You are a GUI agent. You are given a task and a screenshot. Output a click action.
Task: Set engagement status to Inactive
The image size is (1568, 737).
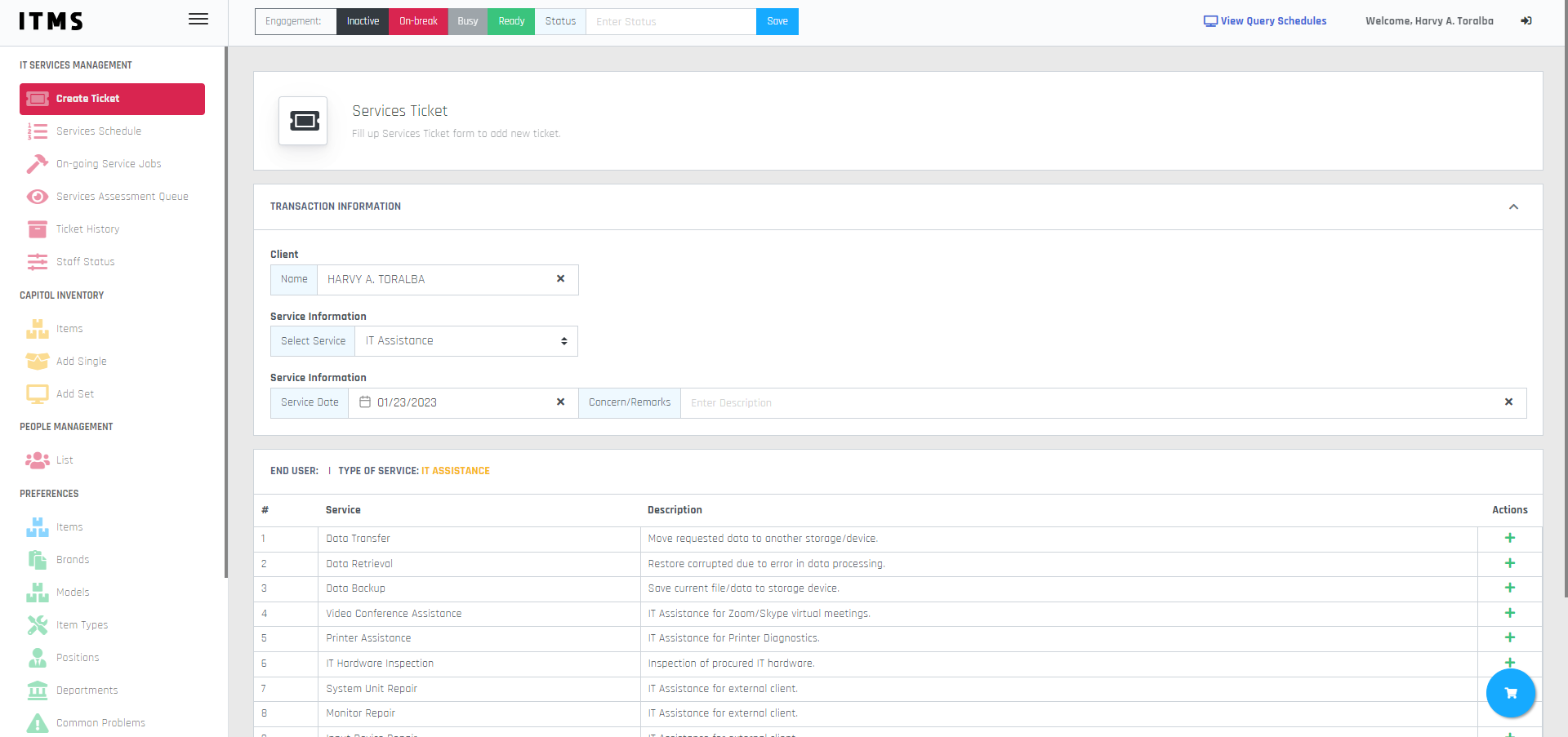[363, 21]
